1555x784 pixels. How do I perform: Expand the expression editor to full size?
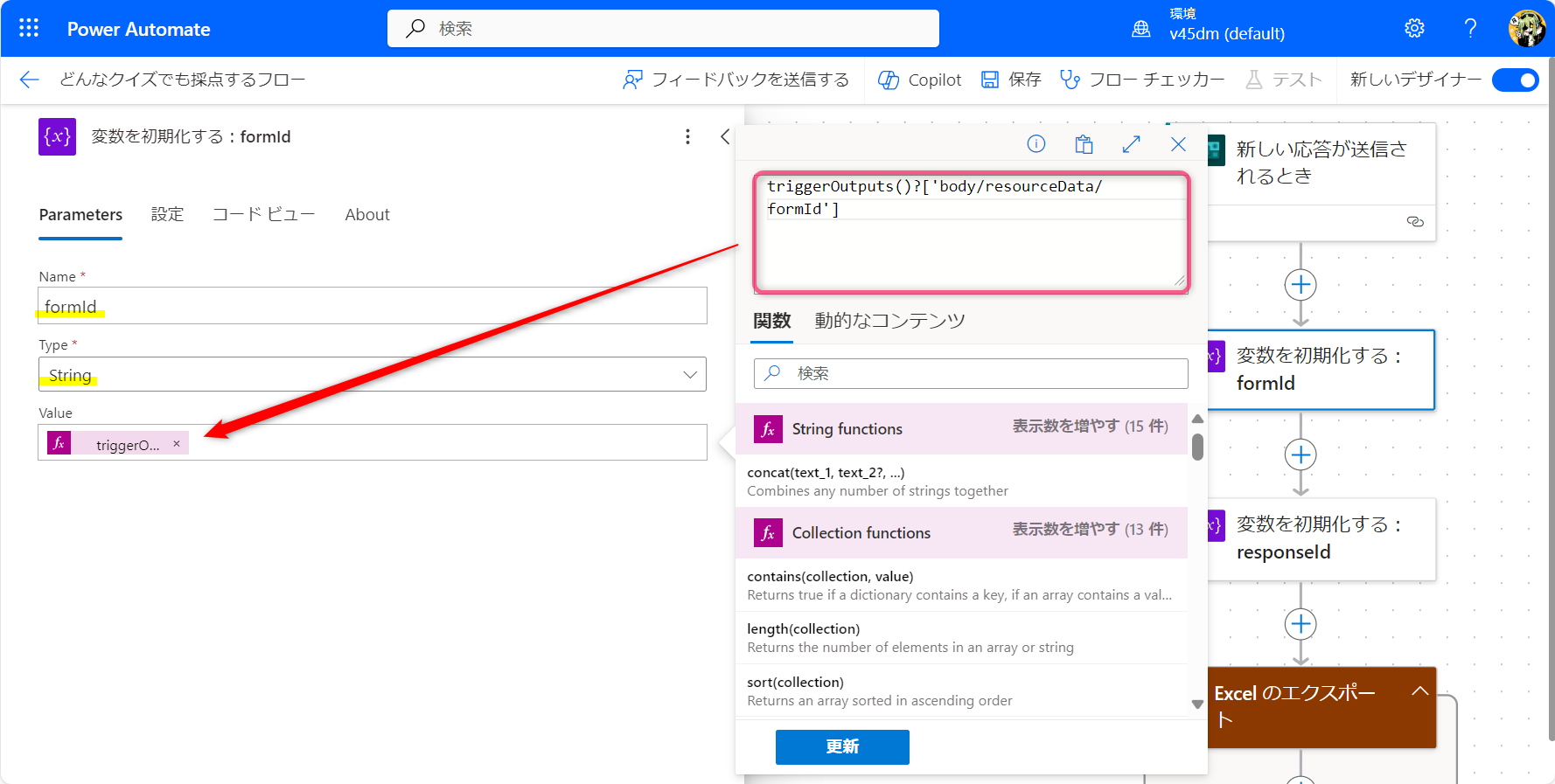point(1131,144)
